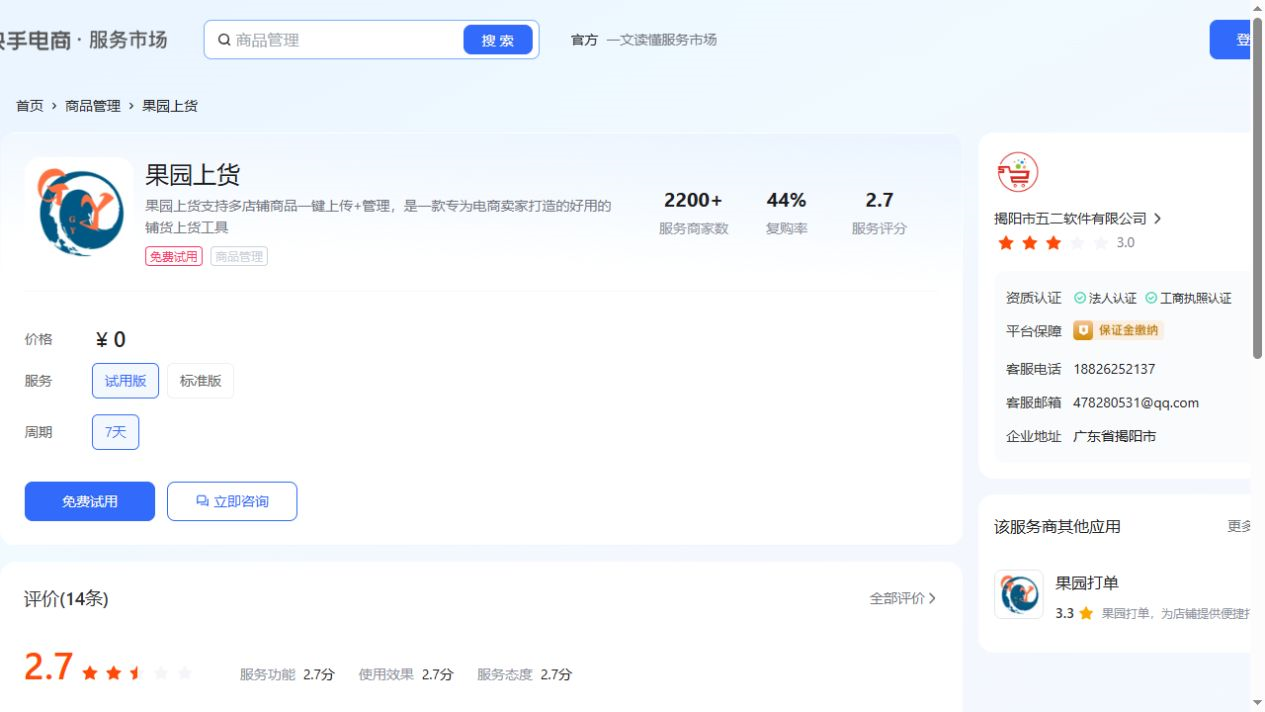Select the 7天 period option
Viewport: 1265px width, 712px height.
pyautogui.click(x=115, y=432)
